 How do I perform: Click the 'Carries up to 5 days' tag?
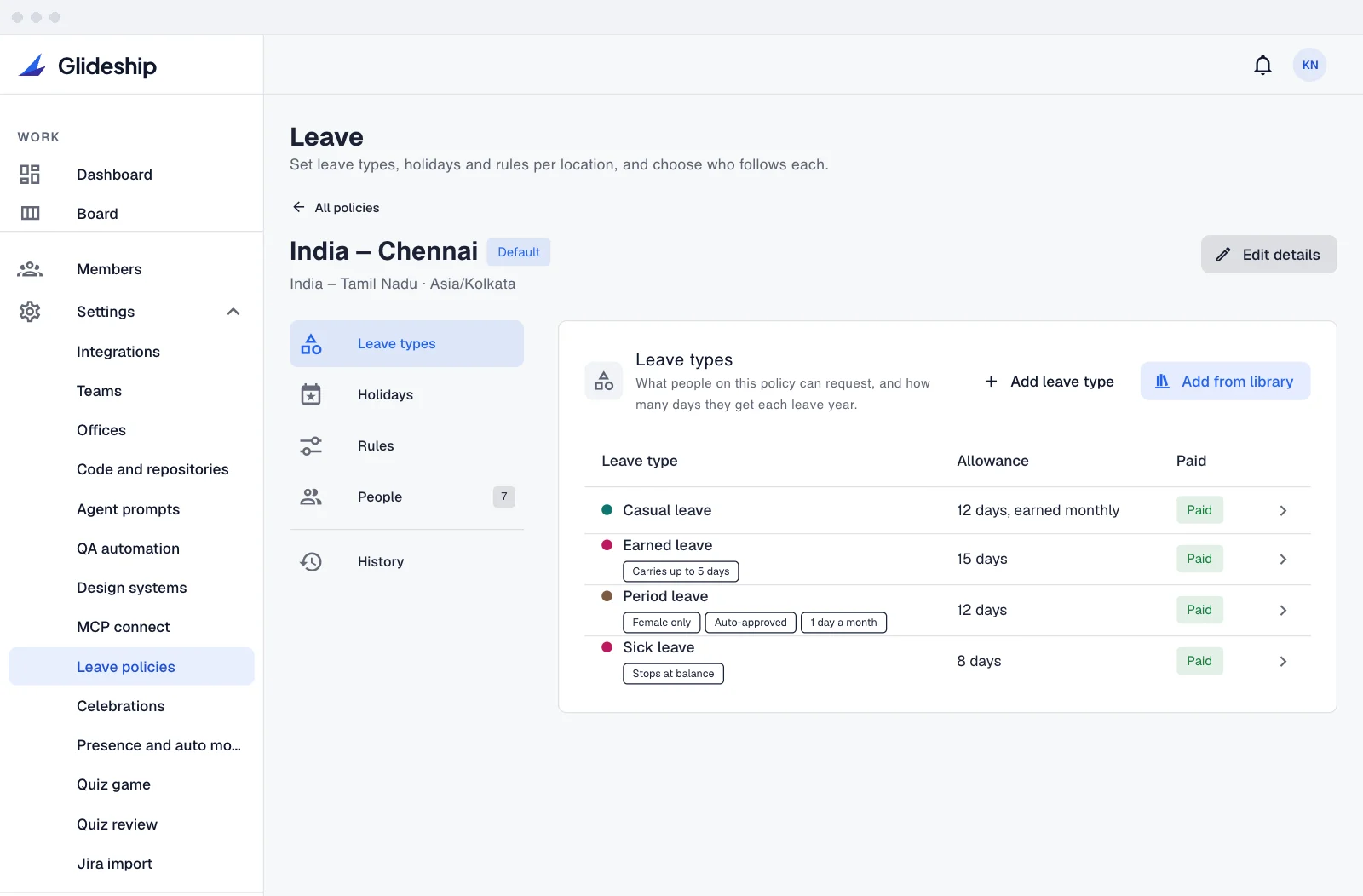pyautogui.click(x=681, y=571)
